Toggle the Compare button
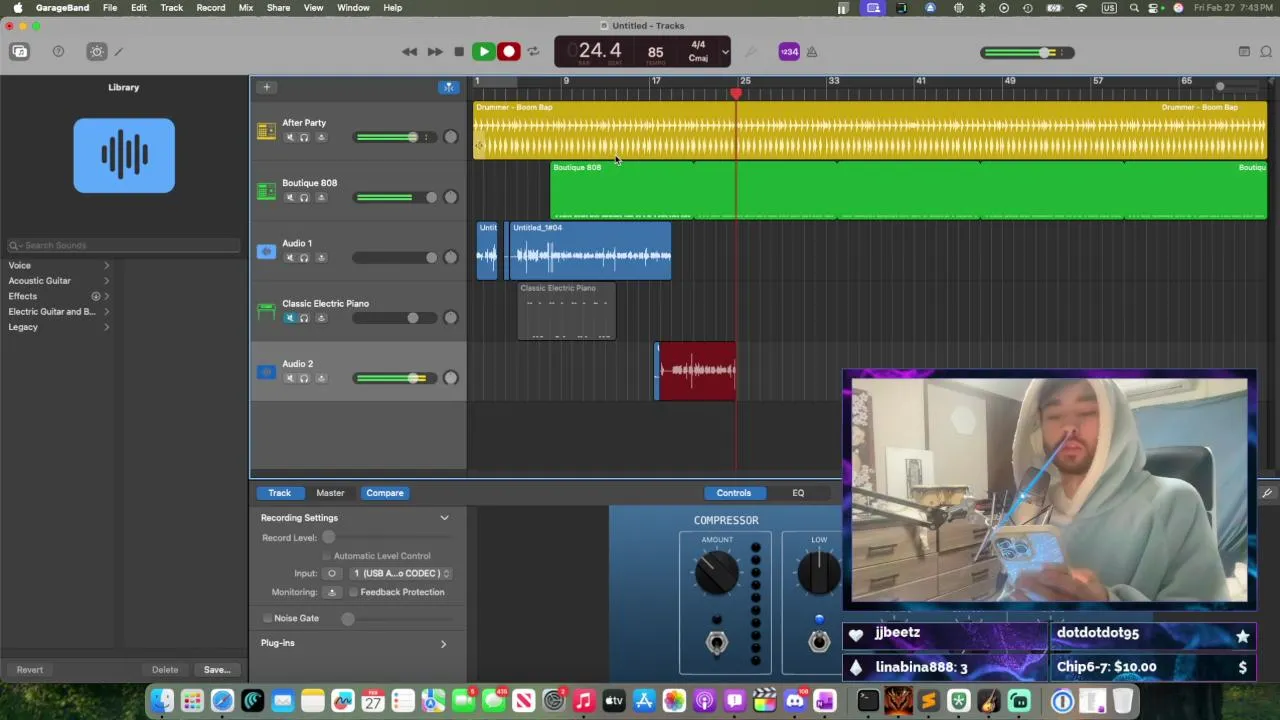The image size is (1280, 720). pos(385,493)
